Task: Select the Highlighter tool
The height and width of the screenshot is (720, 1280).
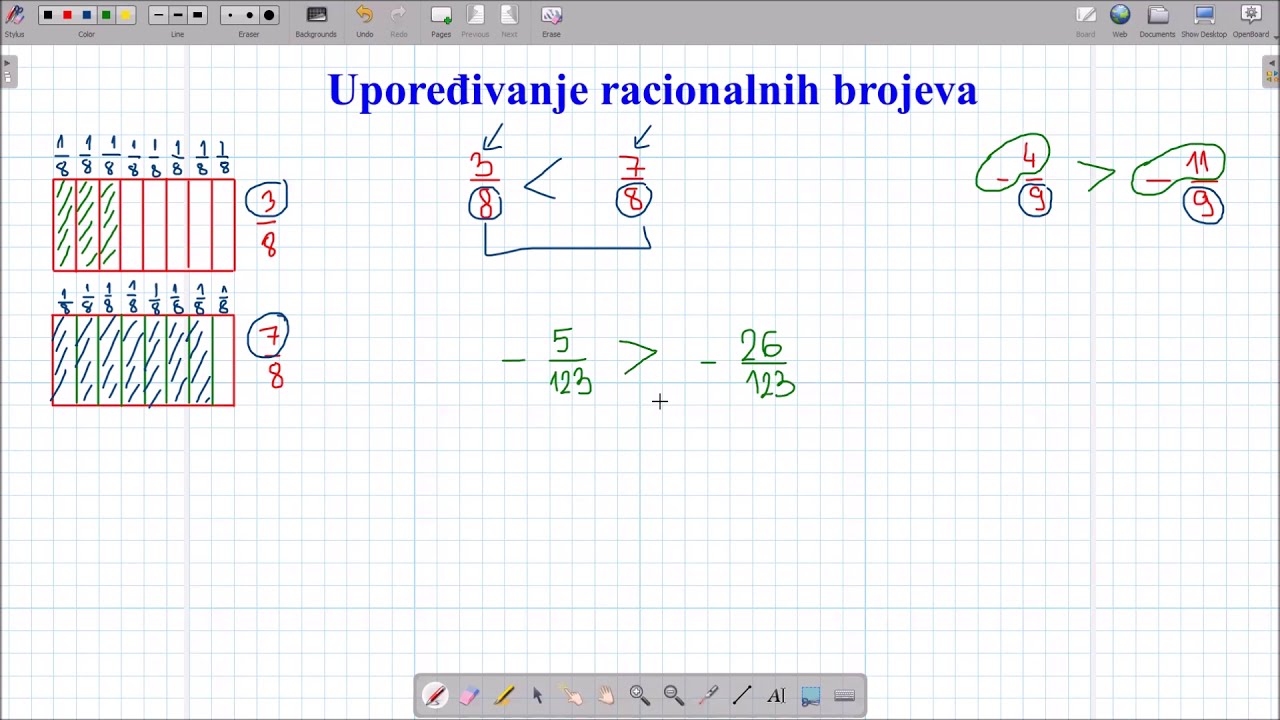Action: pyautogui.click(x=503, y=696)
